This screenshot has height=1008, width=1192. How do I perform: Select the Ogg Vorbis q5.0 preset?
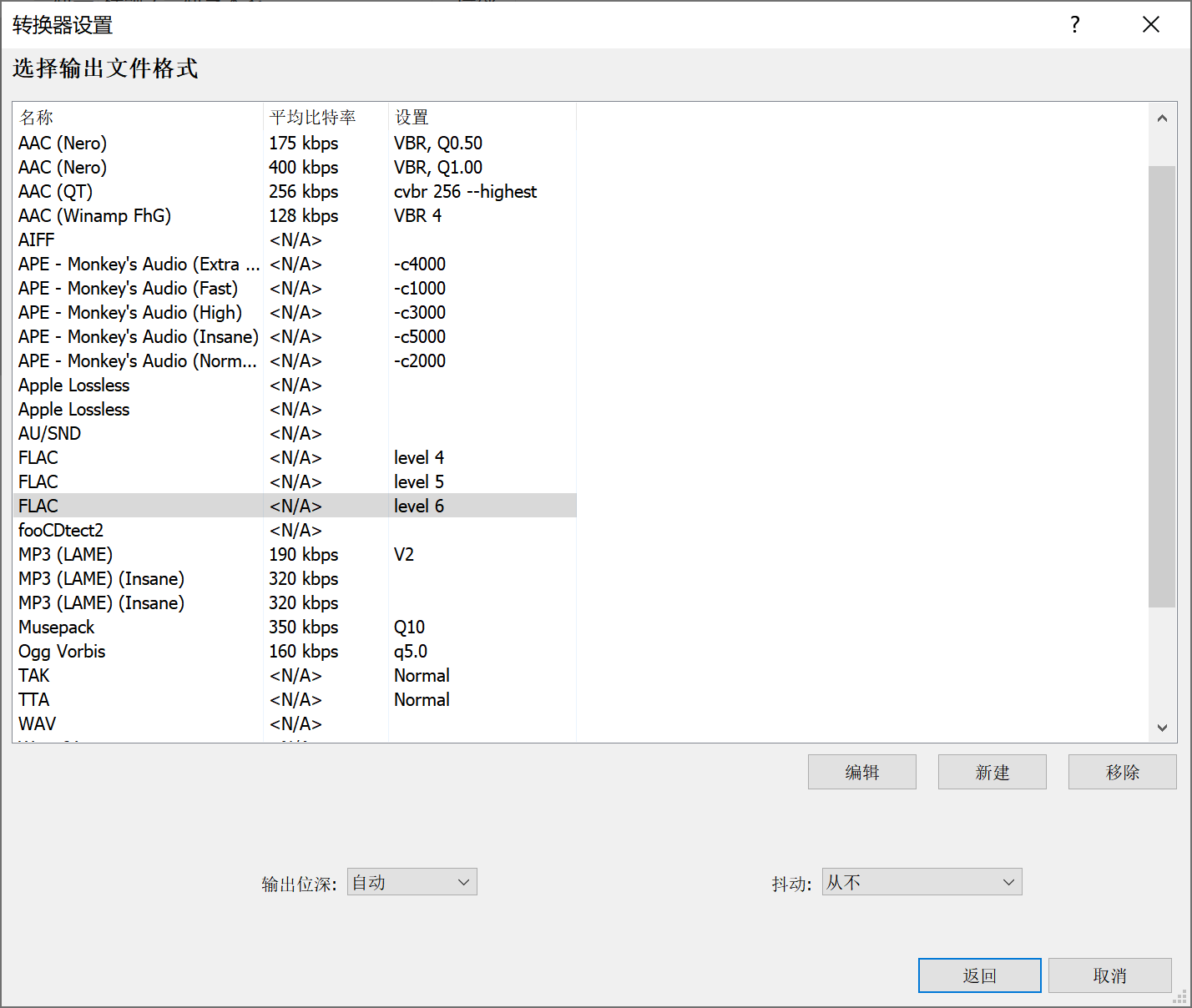(x=295, y=651)
